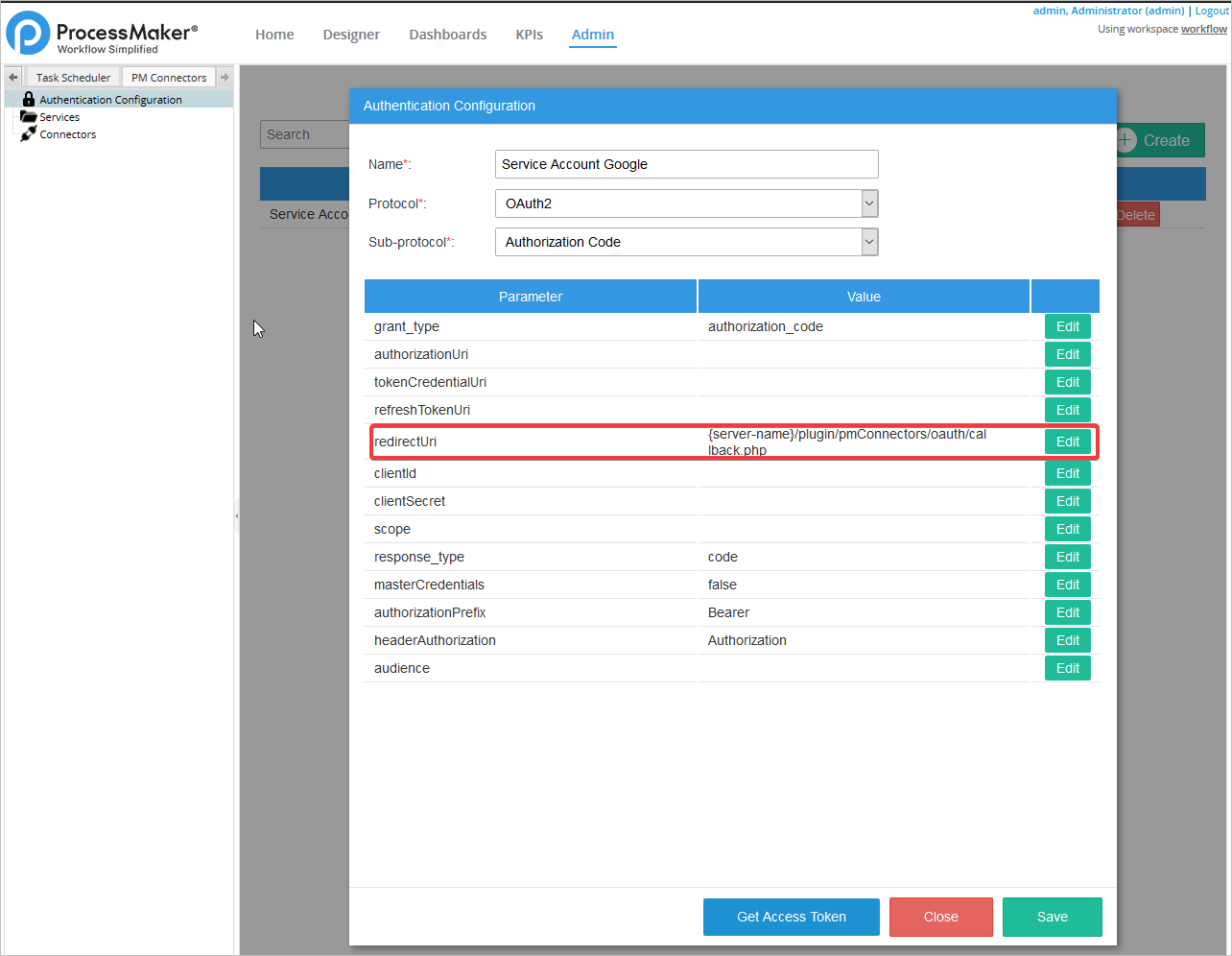Go to the Designer menu
The height and width of the screenshot is (956, 1232).
click(351, 35)
